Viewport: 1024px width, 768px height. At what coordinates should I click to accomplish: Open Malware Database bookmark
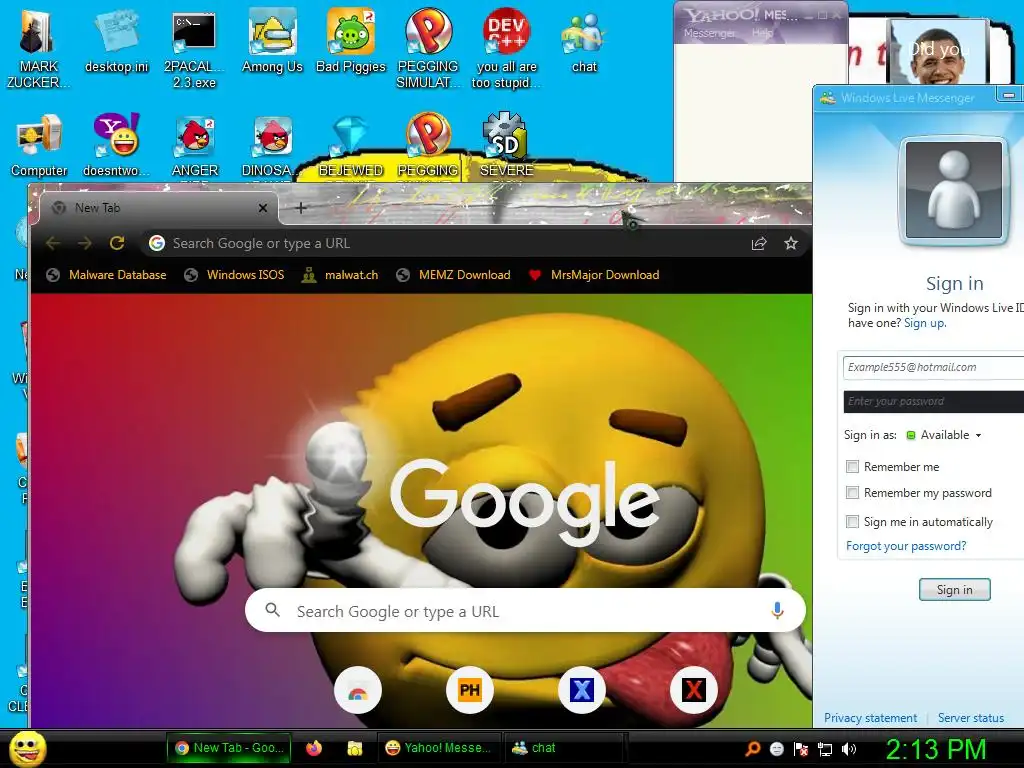[x=106, y=275]
